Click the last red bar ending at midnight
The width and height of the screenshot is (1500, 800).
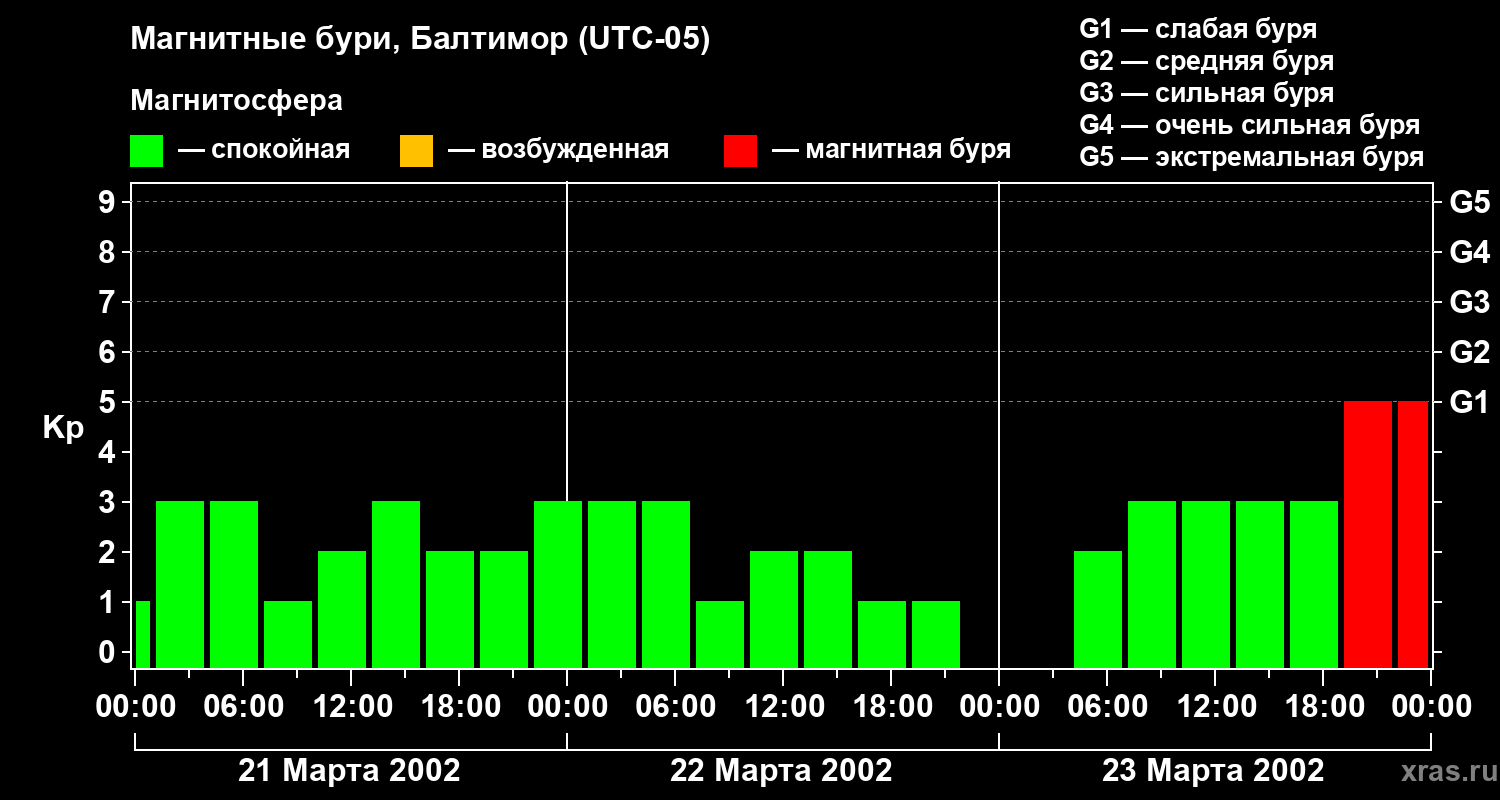(x=1413, y=534)
